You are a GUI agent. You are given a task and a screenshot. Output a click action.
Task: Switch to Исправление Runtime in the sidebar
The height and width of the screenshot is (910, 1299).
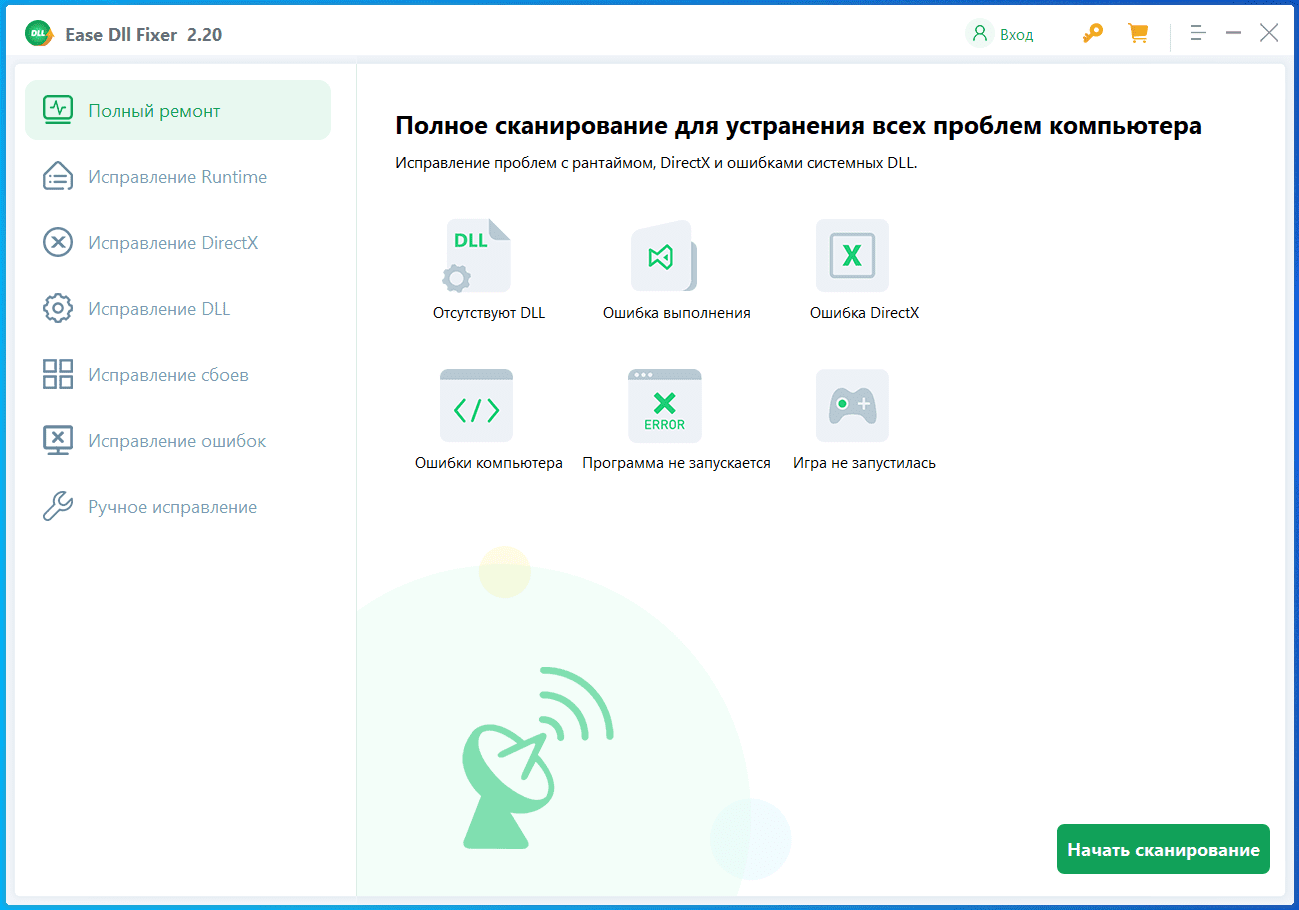178,177
